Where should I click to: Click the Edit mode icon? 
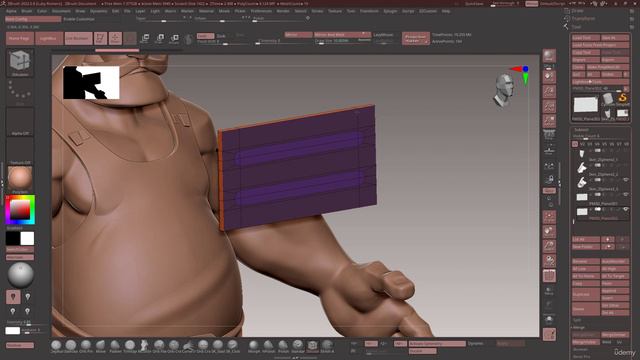[x=100, y=38]
